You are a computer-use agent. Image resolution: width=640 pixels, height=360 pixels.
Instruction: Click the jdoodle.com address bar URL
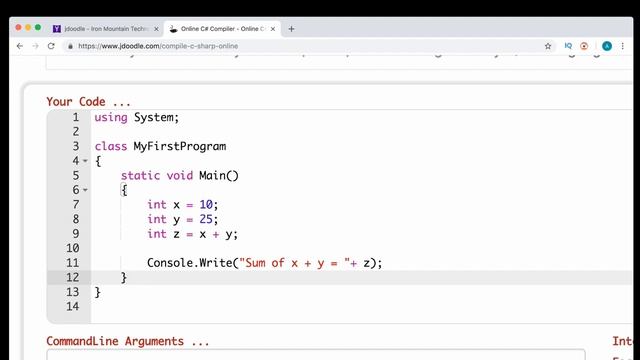pos(158,46)
